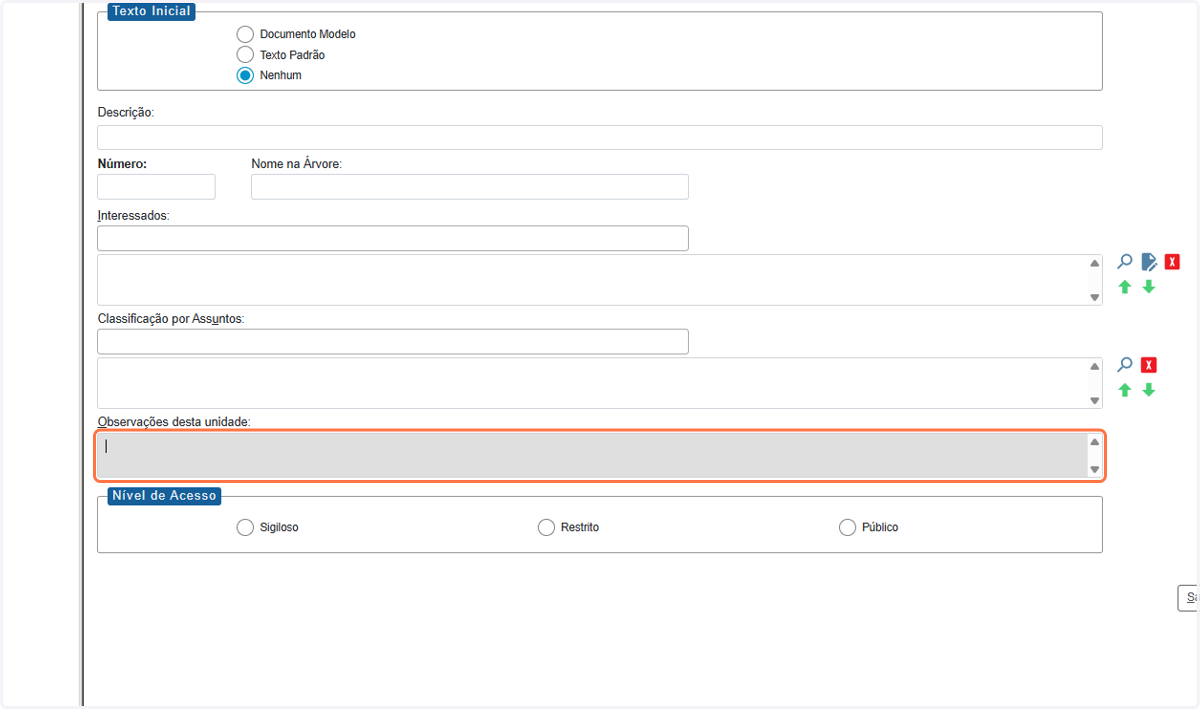Choose Público access level

pos(847,527)
